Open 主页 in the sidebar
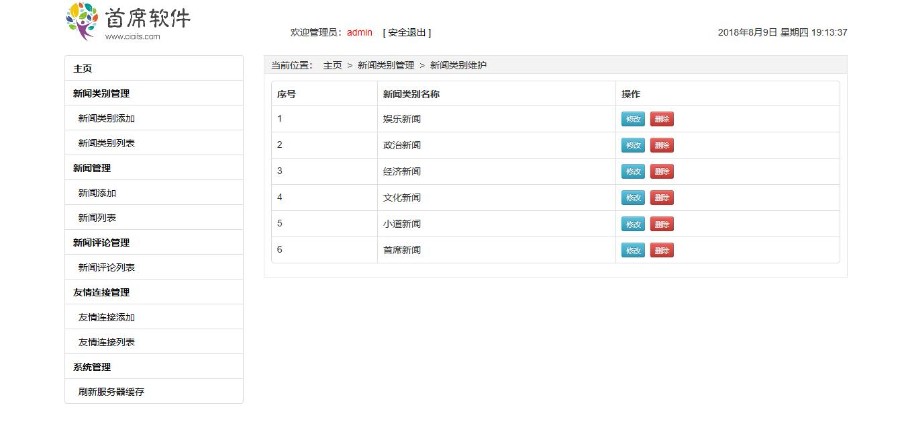 click(154, 68)
